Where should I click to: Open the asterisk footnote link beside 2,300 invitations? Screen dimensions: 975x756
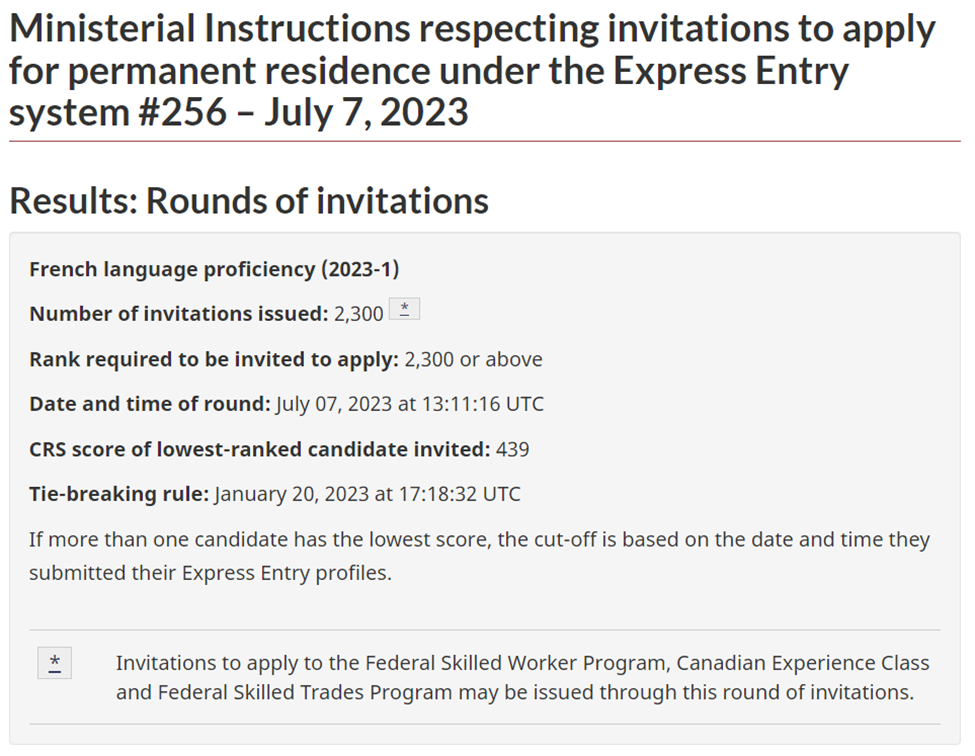tap(404, 309)
